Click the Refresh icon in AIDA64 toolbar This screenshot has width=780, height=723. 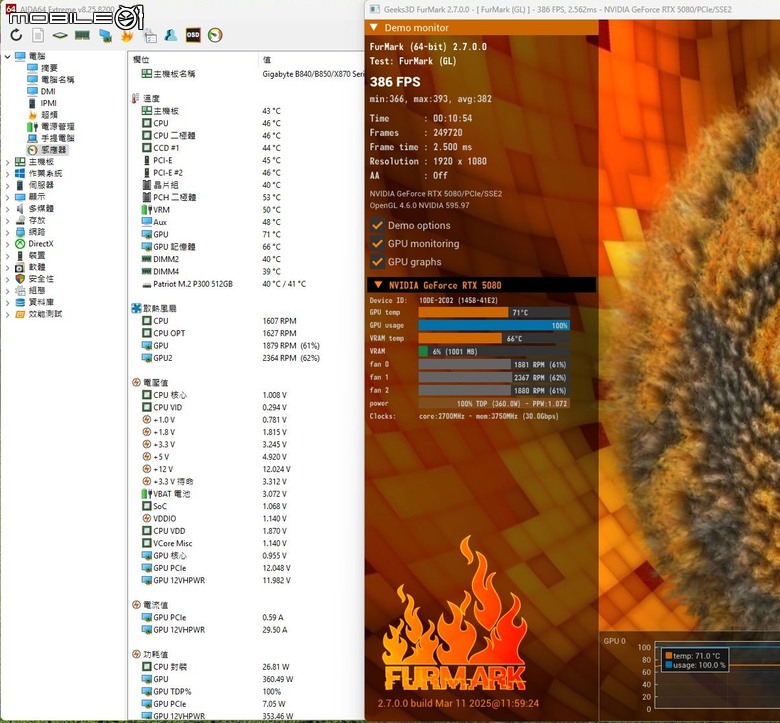[16, 35]
